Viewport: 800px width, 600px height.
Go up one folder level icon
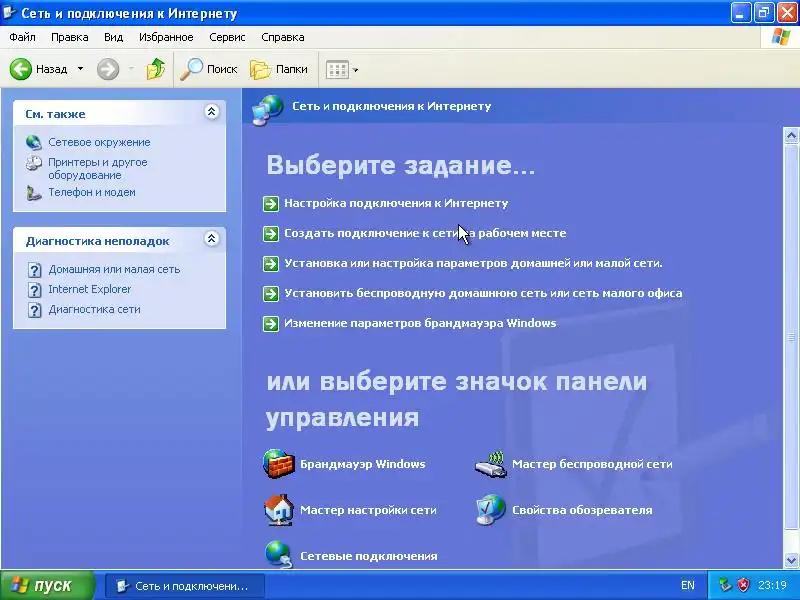click(156, 69)
